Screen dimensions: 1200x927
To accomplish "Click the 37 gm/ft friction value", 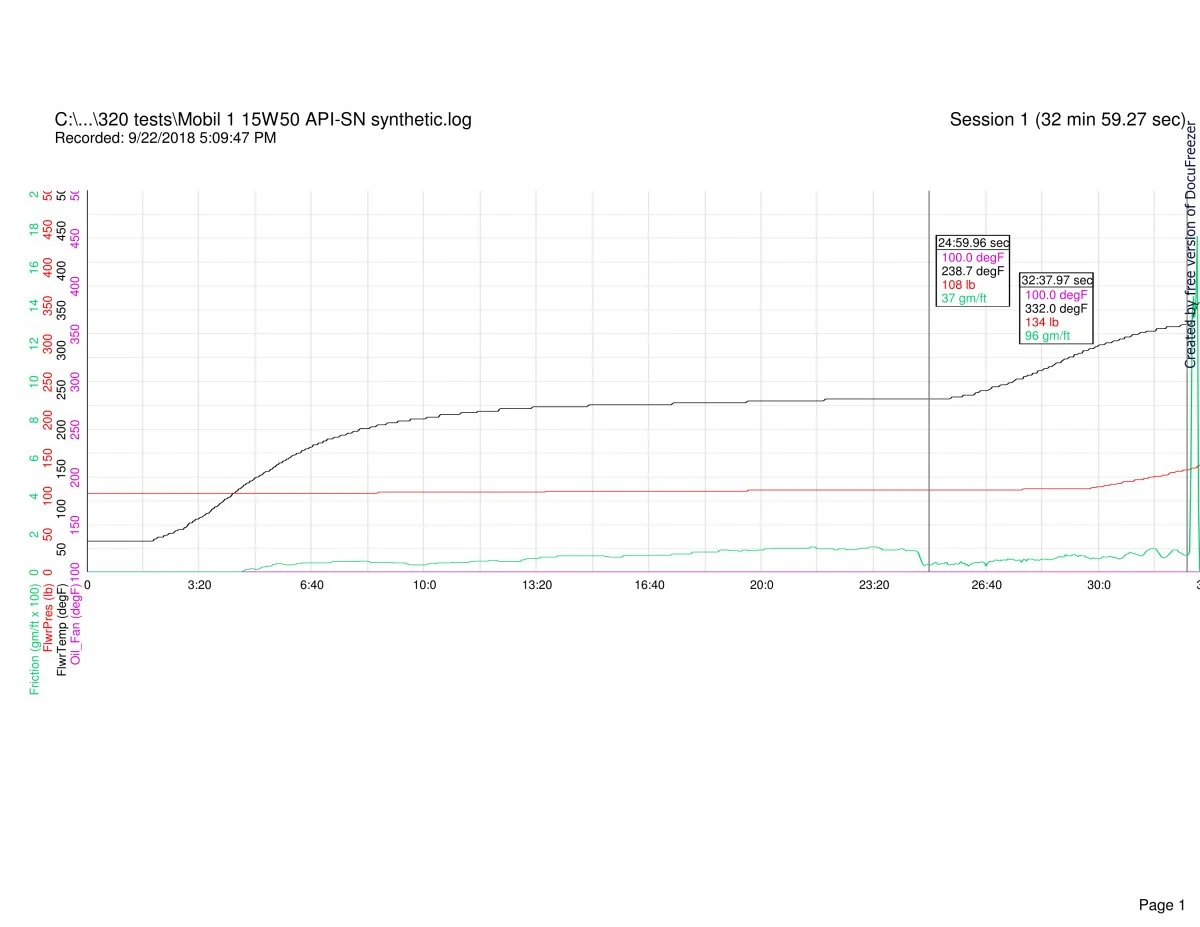I will click(963, 298).
